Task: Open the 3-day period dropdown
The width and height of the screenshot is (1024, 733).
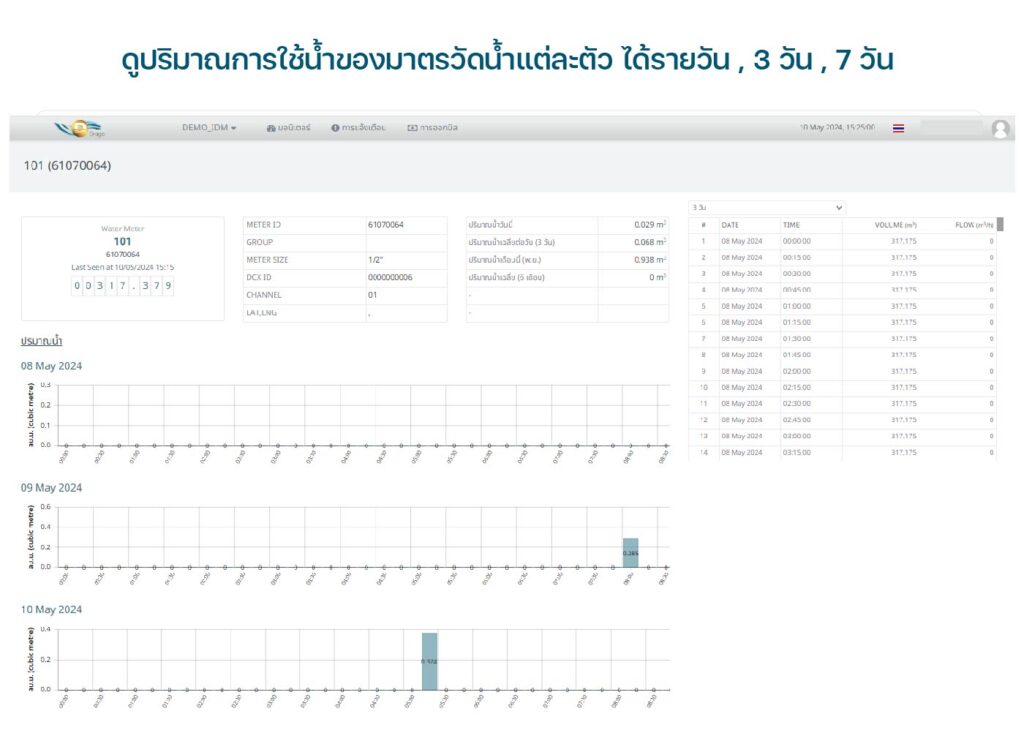Action: click(x=767, y=207)
